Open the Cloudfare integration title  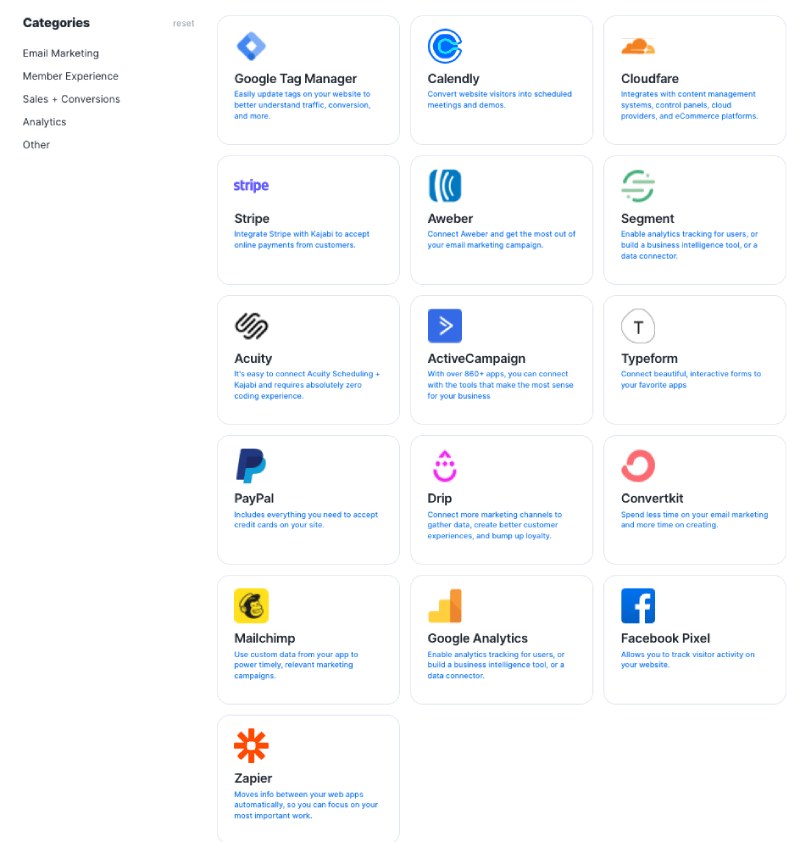pyautogui.click(x=650, y=79)
